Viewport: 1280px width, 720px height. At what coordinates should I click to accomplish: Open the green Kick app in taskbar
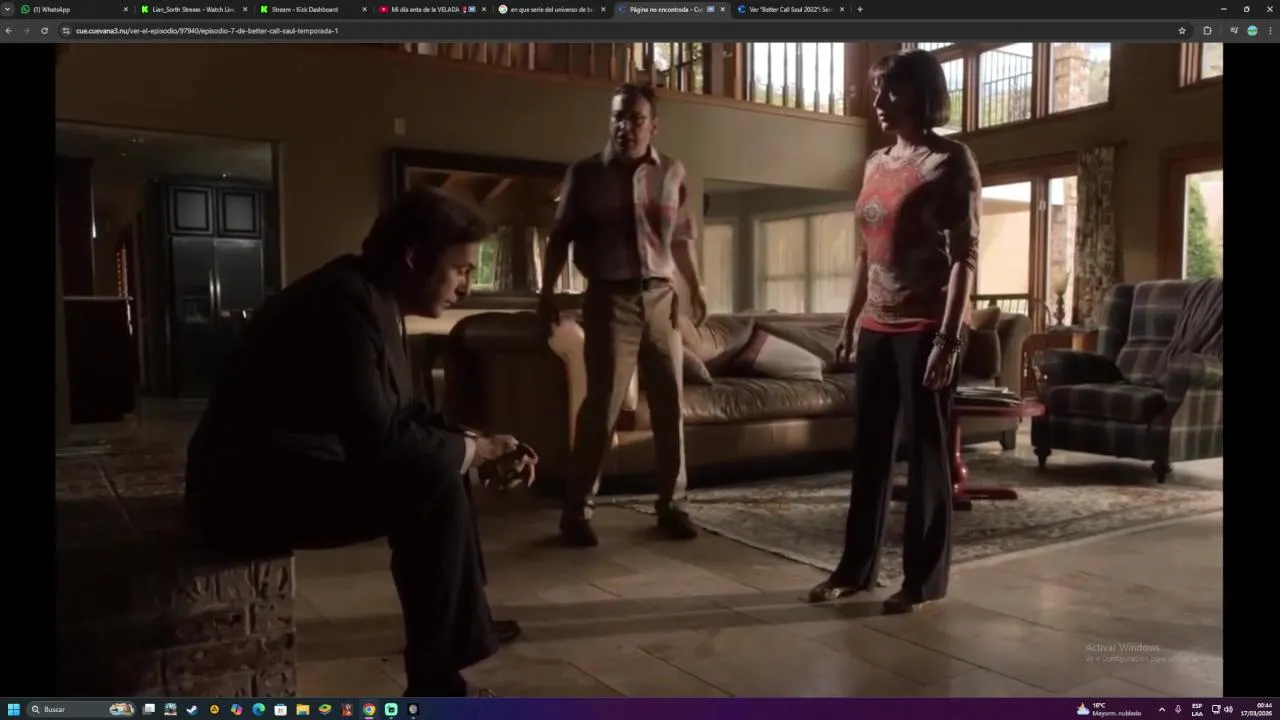391,709
